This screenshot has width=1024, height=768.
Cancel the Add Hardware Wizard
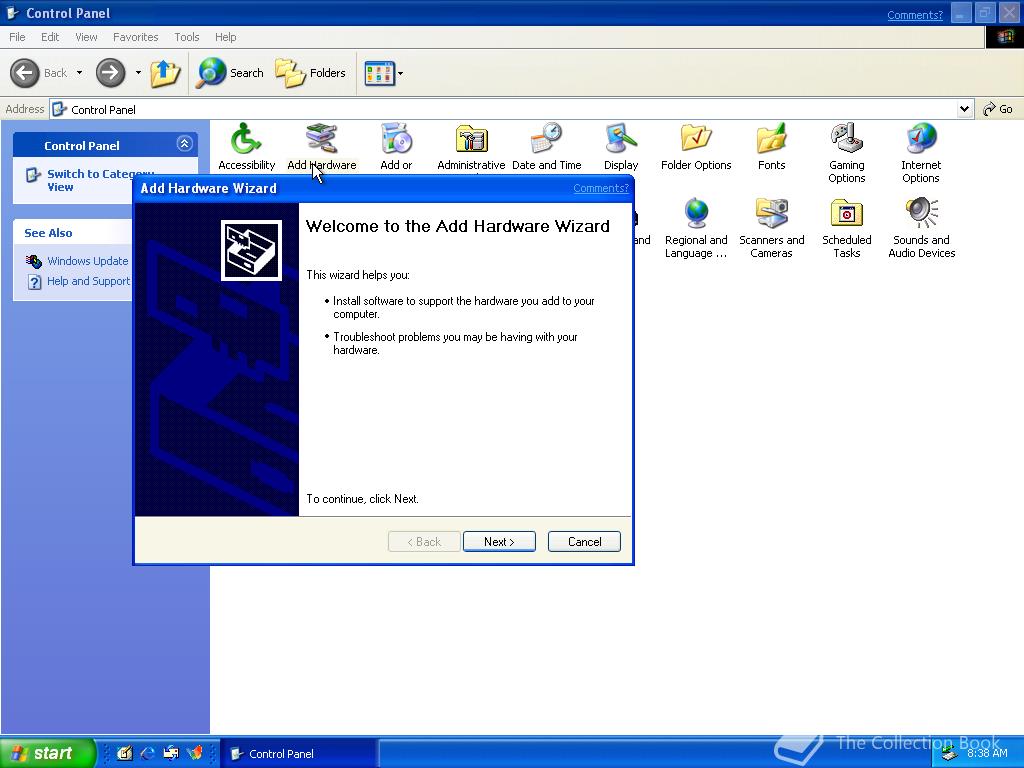(584, 541)
